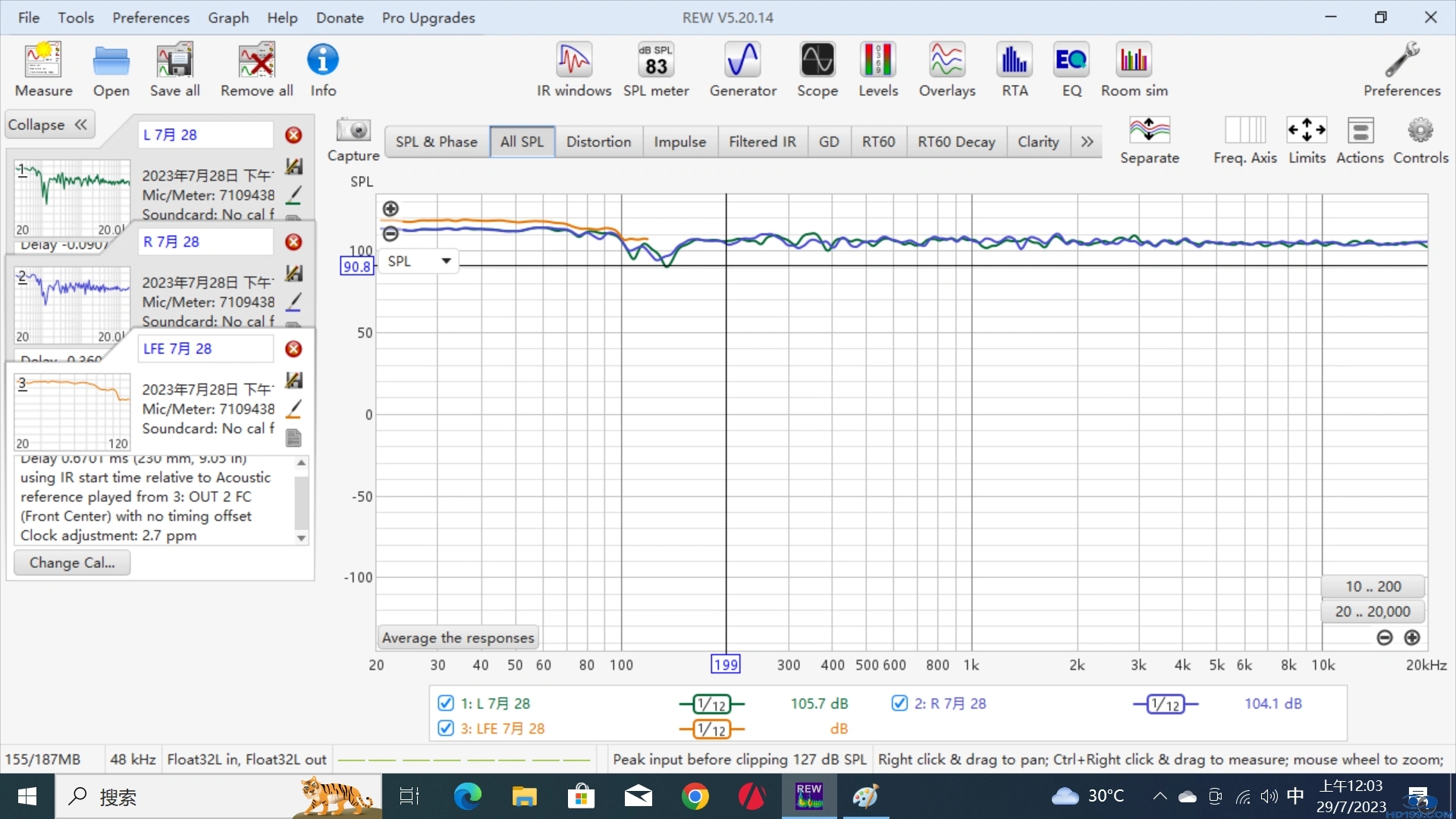Click Average the responses button
Screen dimensions: 1456x819
tap(458, 638)
